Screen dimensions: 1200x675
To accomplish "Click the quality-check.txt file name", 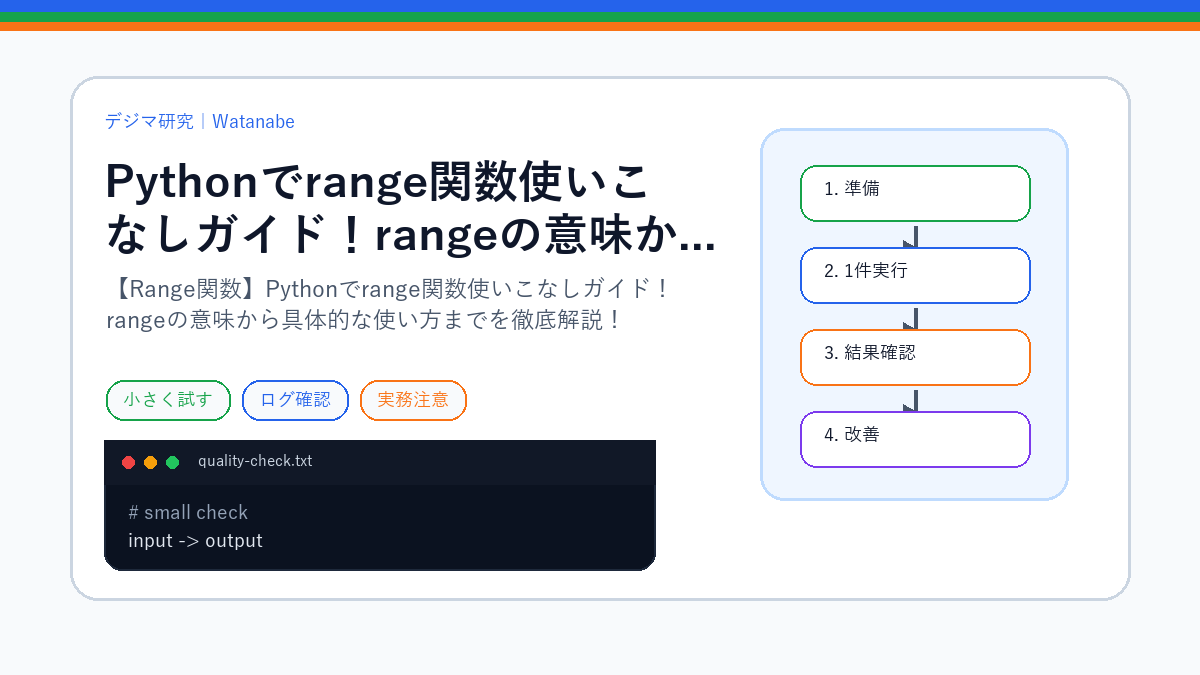I will tap(255, 461).
